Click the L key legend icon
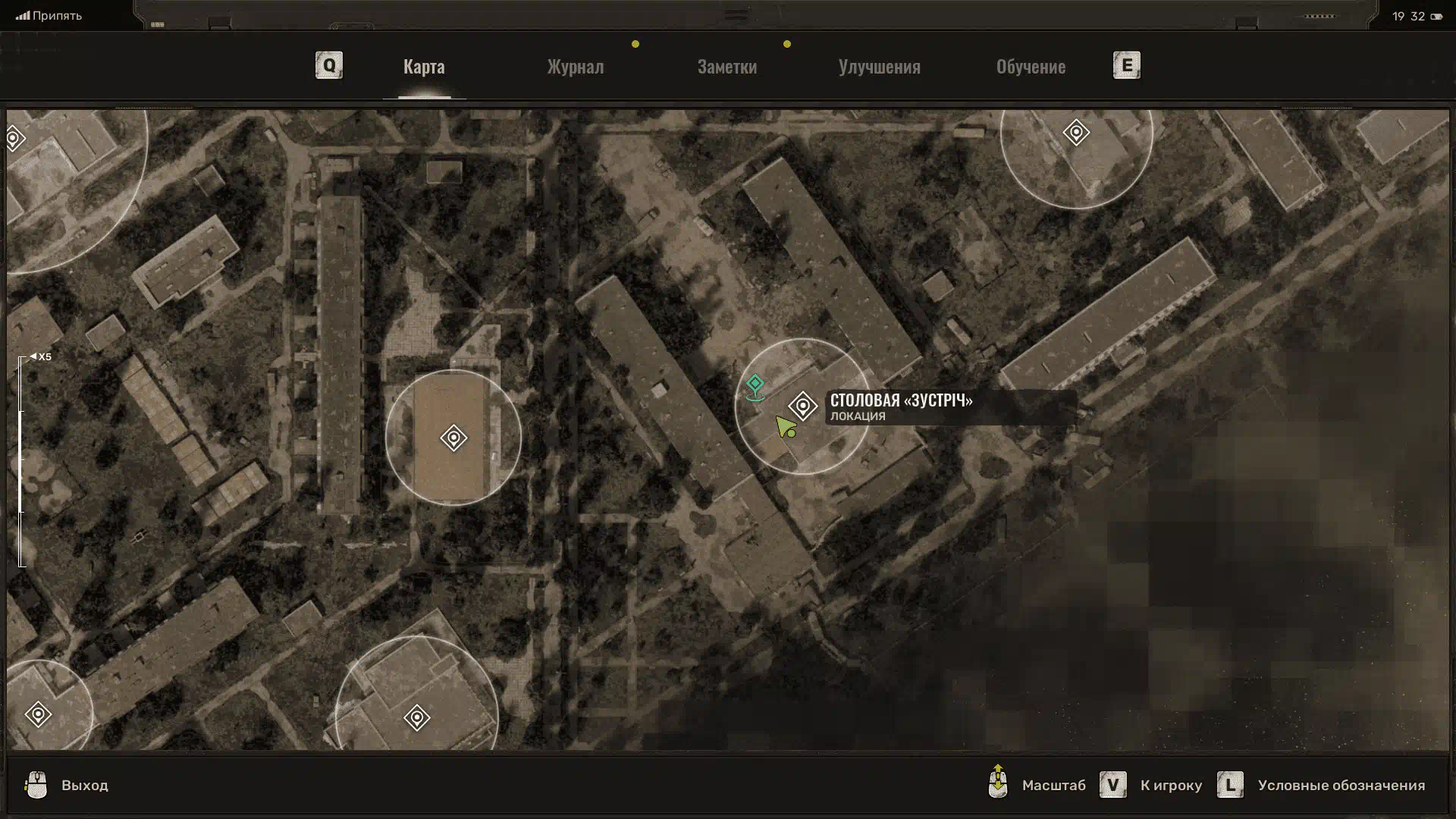This screenshot has height=819, width=1456. click(x=1230, y=785)
